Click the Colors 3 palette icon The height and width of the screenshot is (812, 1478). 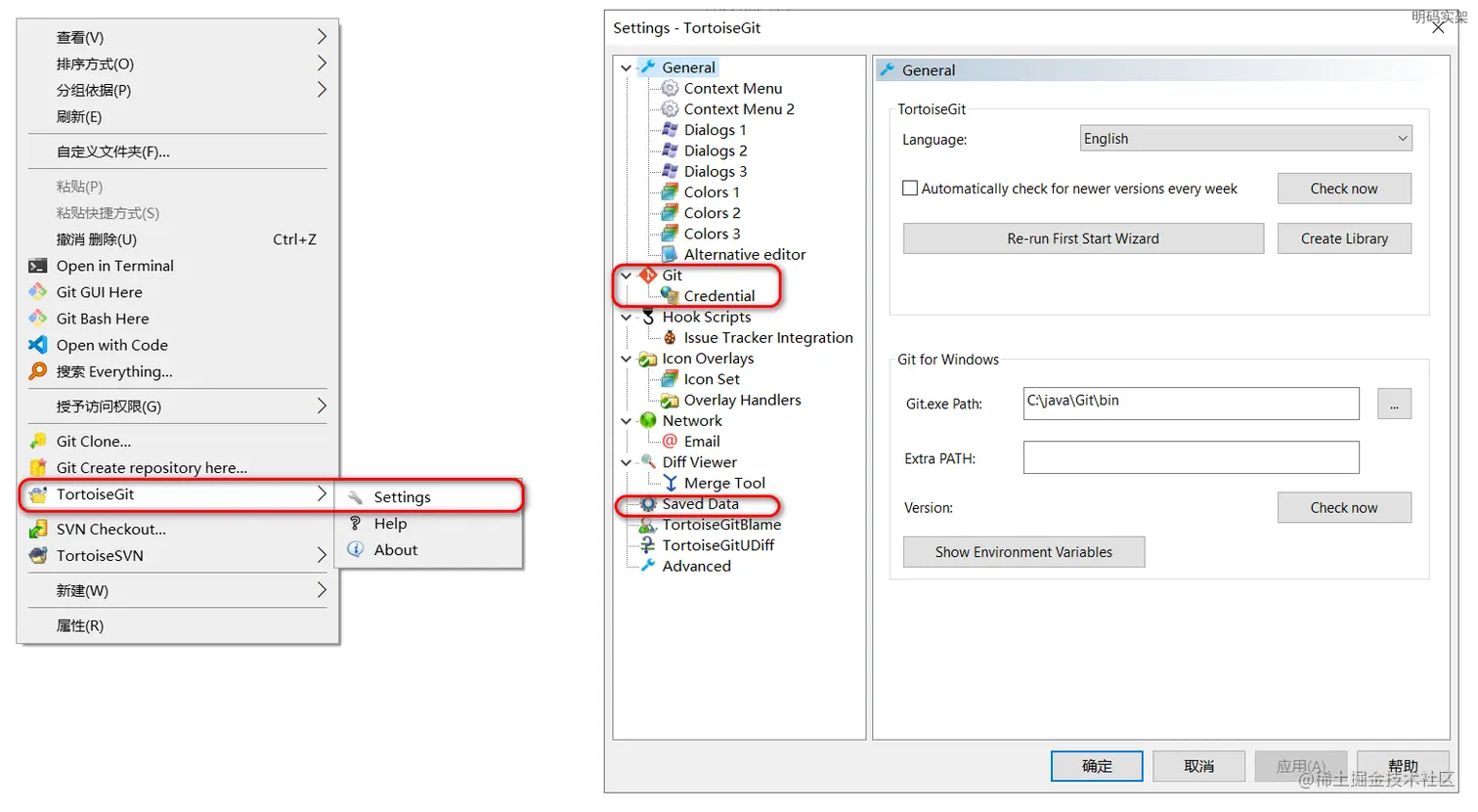tap(670, 234)
